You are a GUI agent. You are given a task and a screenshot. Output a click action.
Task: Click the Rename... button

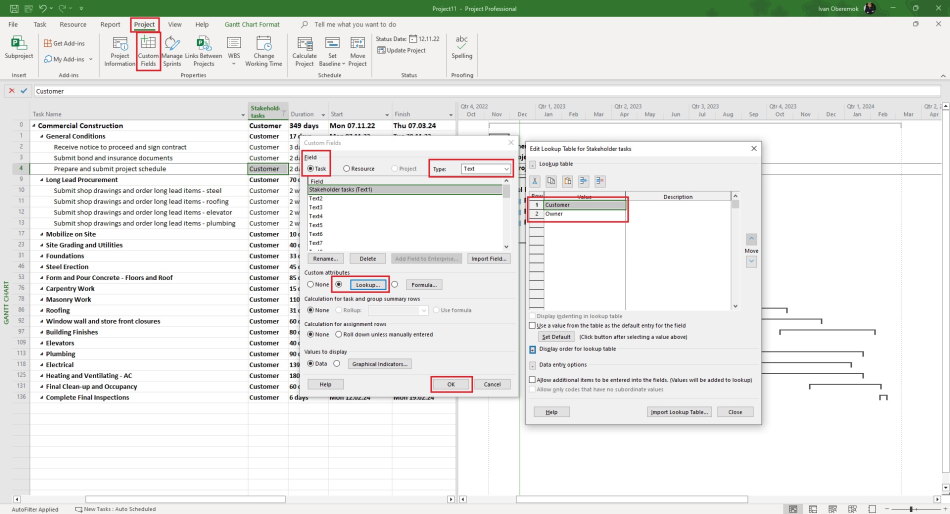pos(325,258)
